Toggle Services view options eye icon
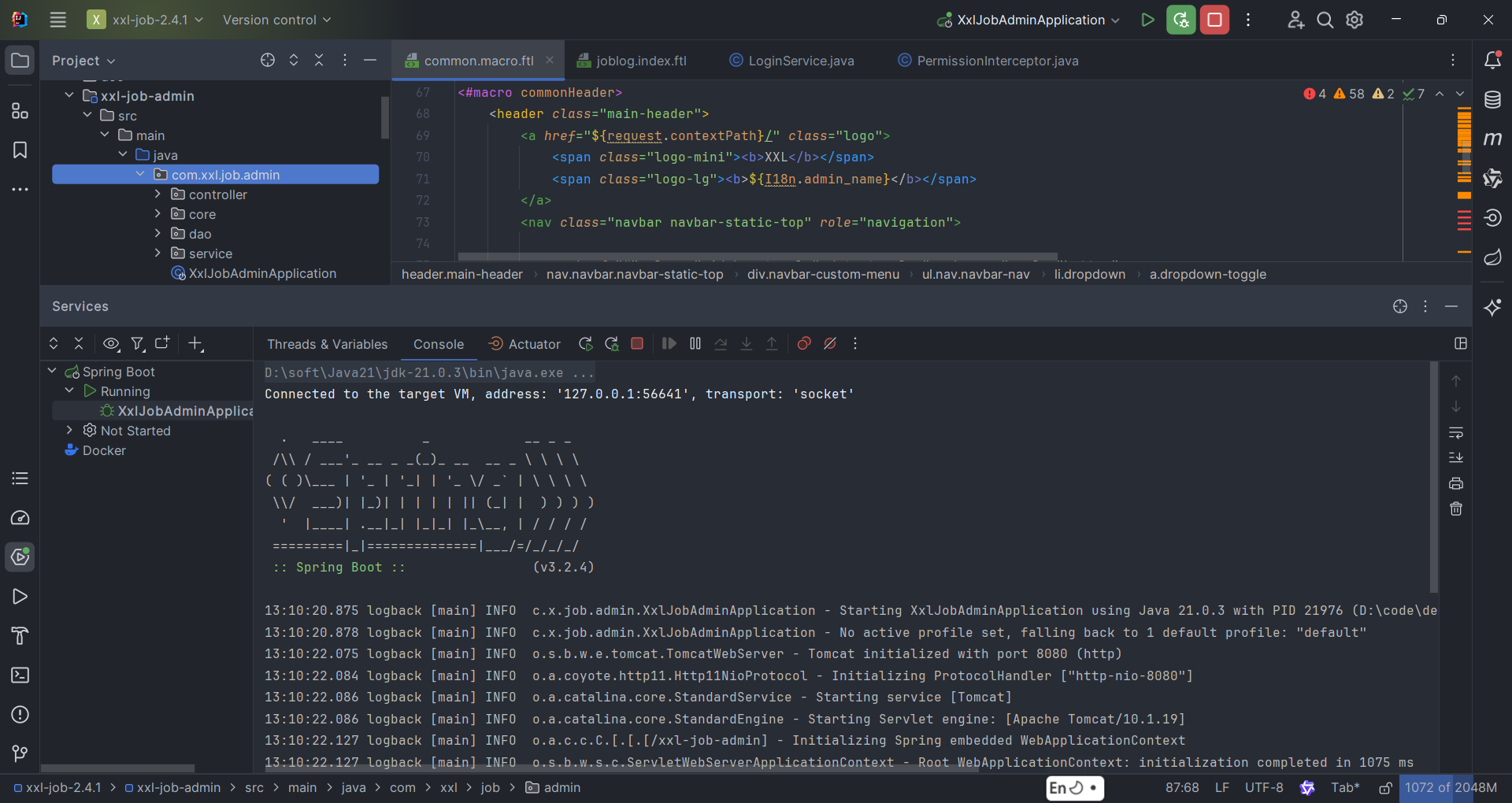The height and width of the screenshot is (803, 1512). tap(111, 344)
